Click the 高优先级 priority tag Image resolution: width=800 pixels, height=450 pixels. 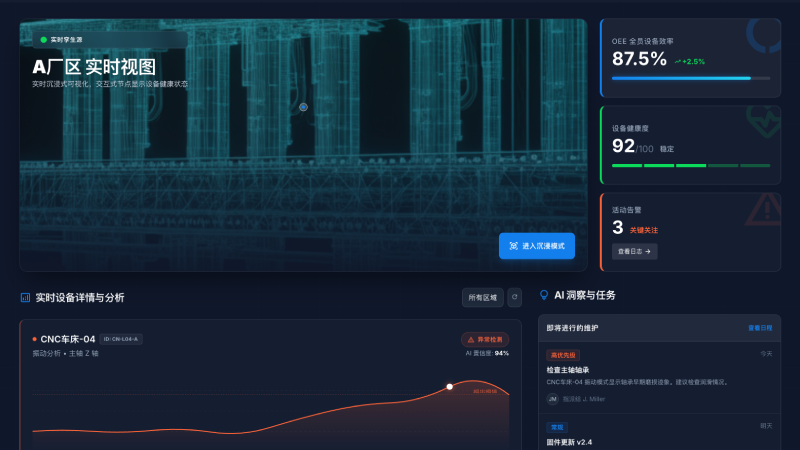[x=563, y=355]
